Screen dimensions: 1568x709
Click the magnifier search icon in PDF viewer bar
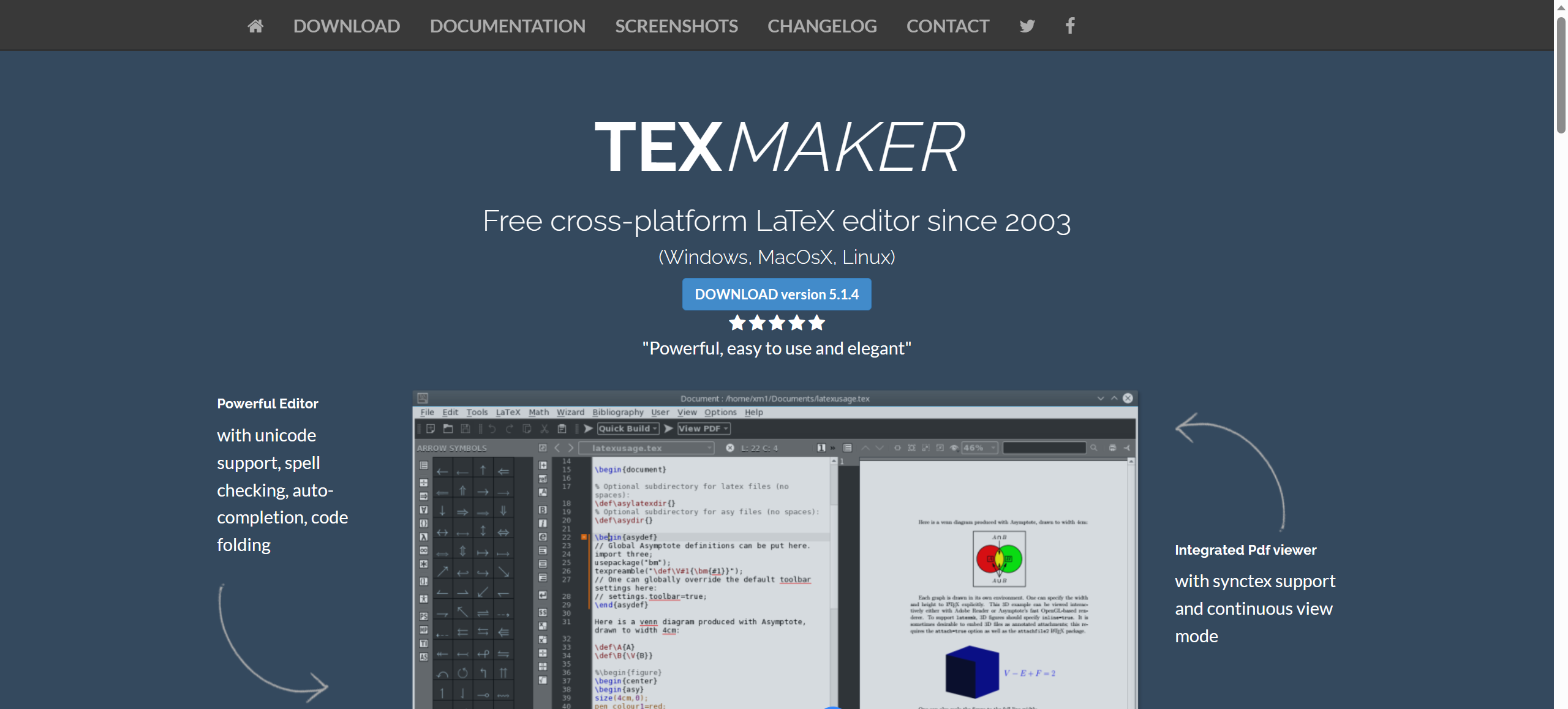[1094, 448]
